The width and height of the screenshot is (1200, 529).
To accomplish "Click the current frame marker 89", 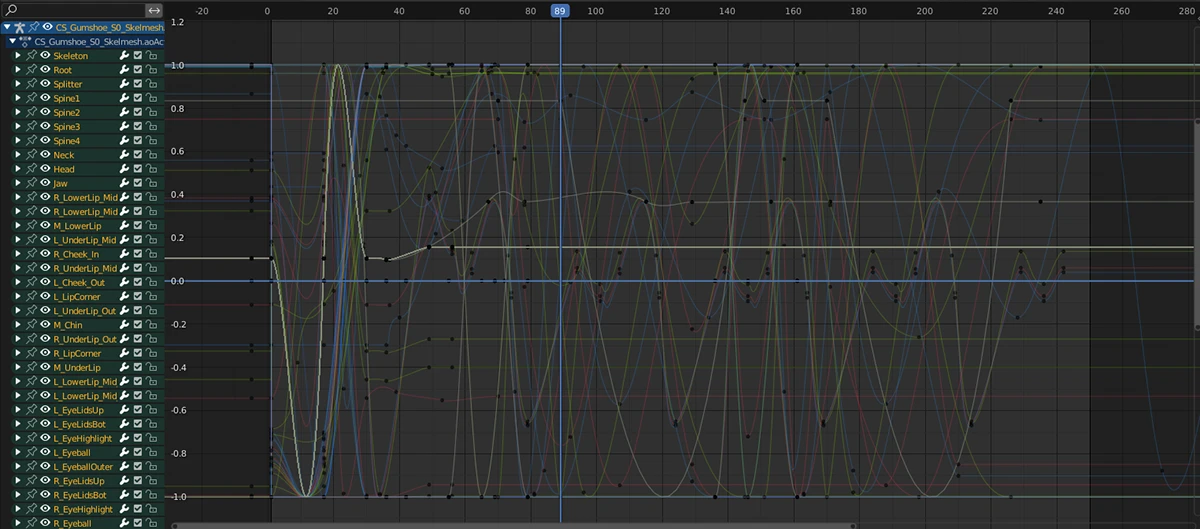I will coord(560,10).
